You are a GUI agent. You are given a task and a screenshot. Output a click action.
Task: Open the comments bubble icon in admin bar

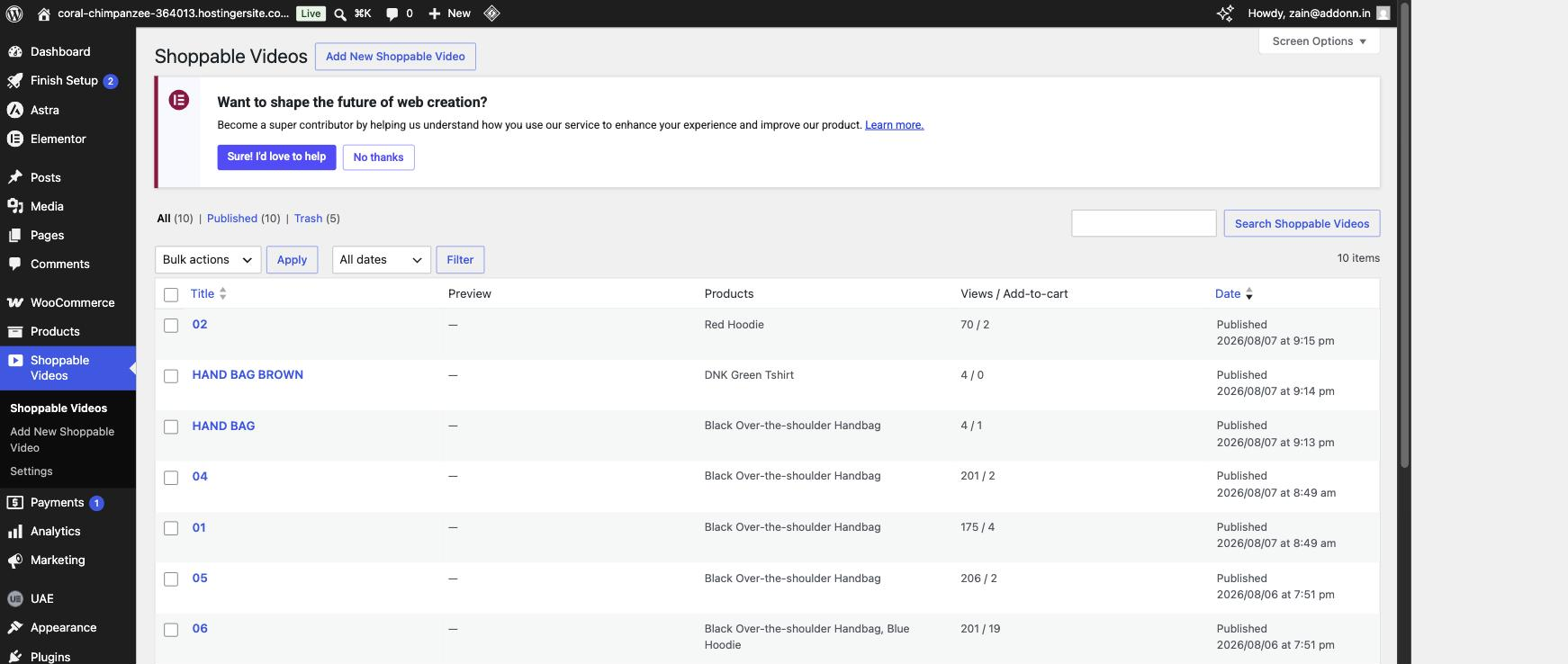coord(392,13)
